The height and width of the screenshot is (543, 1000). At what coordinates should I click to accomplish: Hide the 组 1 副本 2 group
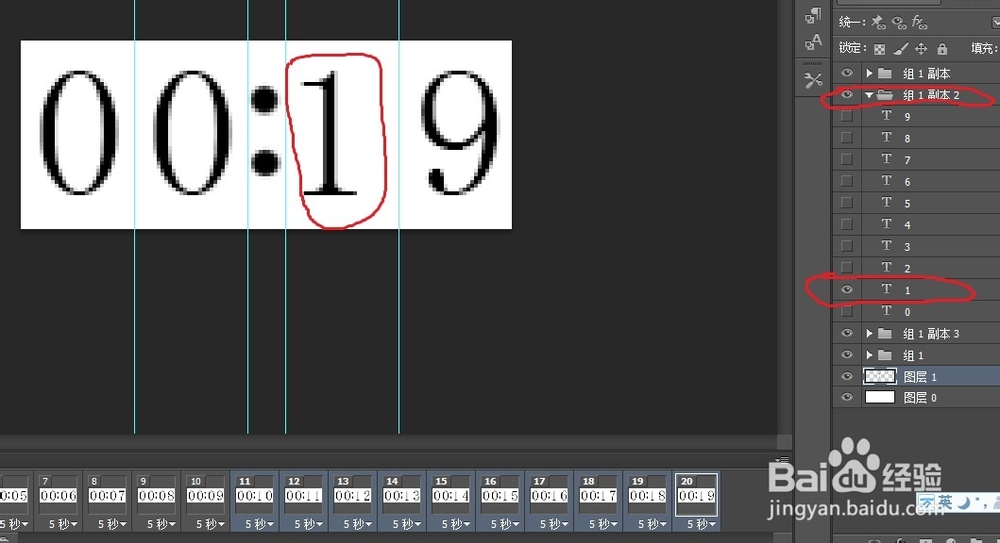coord(847,94)
